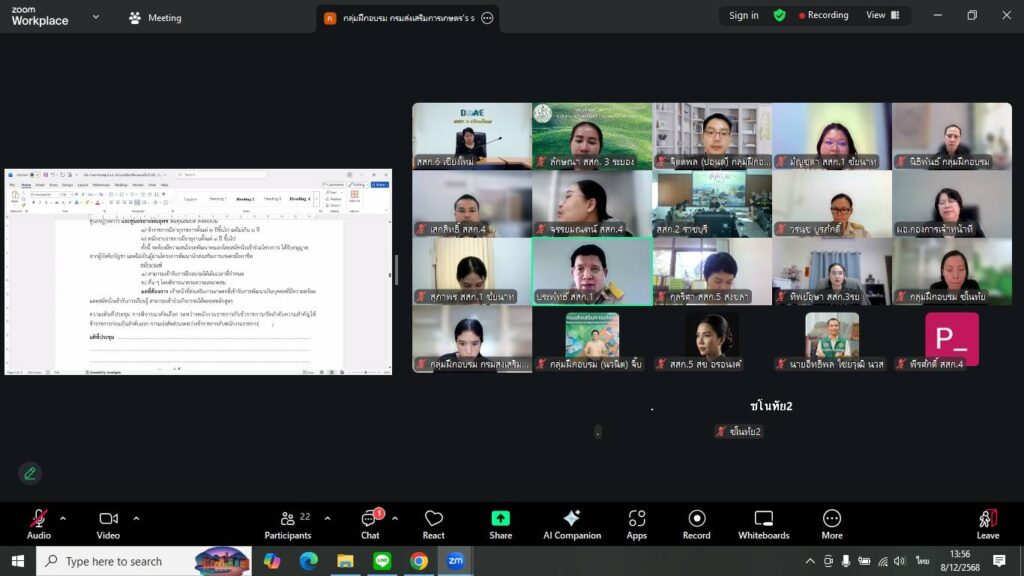This screenshot has height=576, width=1024.
Task: Open the More options menu
Action: pos(832,522)
